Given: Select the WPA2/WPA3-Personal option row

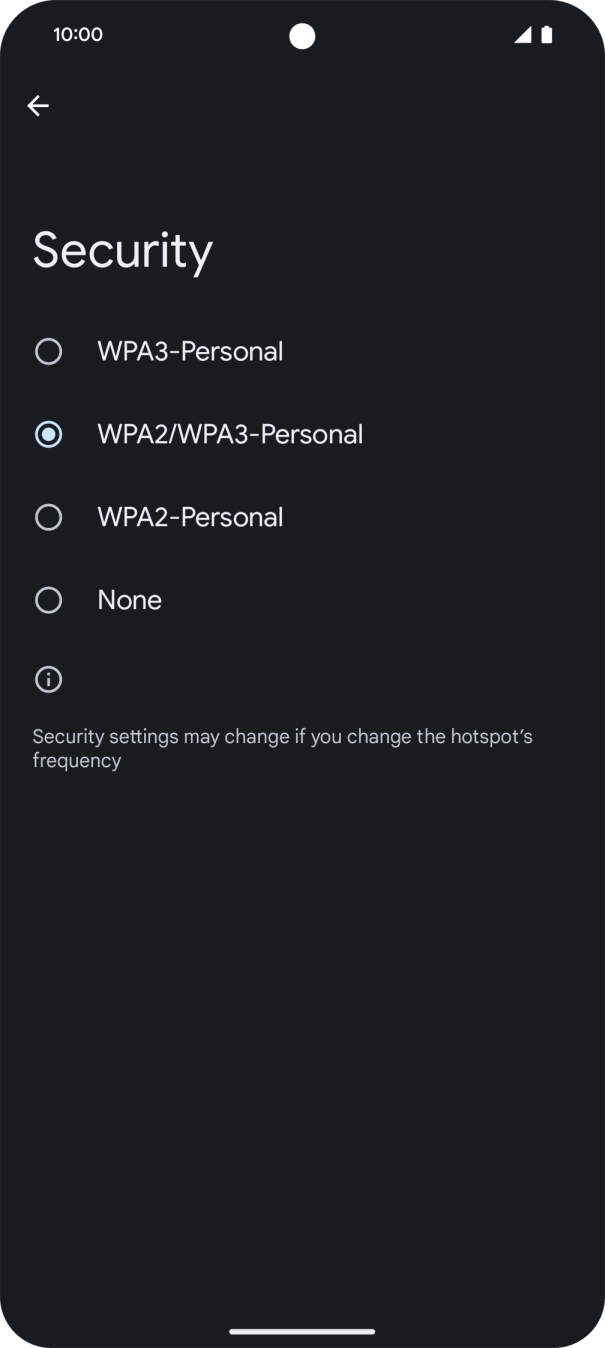Looking at the screenshot, I should pos(229,434).
